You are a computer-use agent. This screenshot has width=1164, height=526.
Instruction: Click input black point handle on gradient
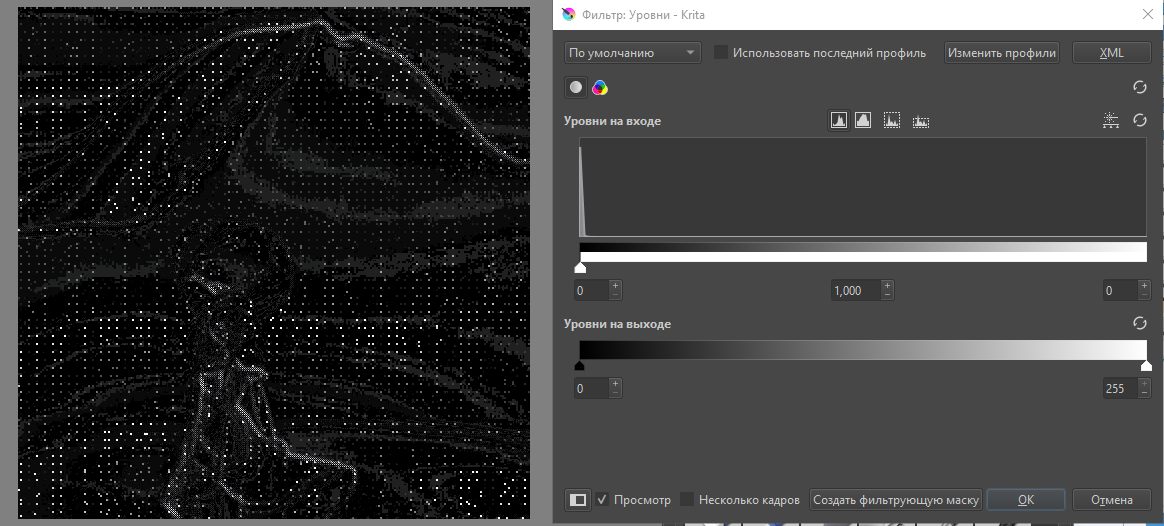(580, 267)
